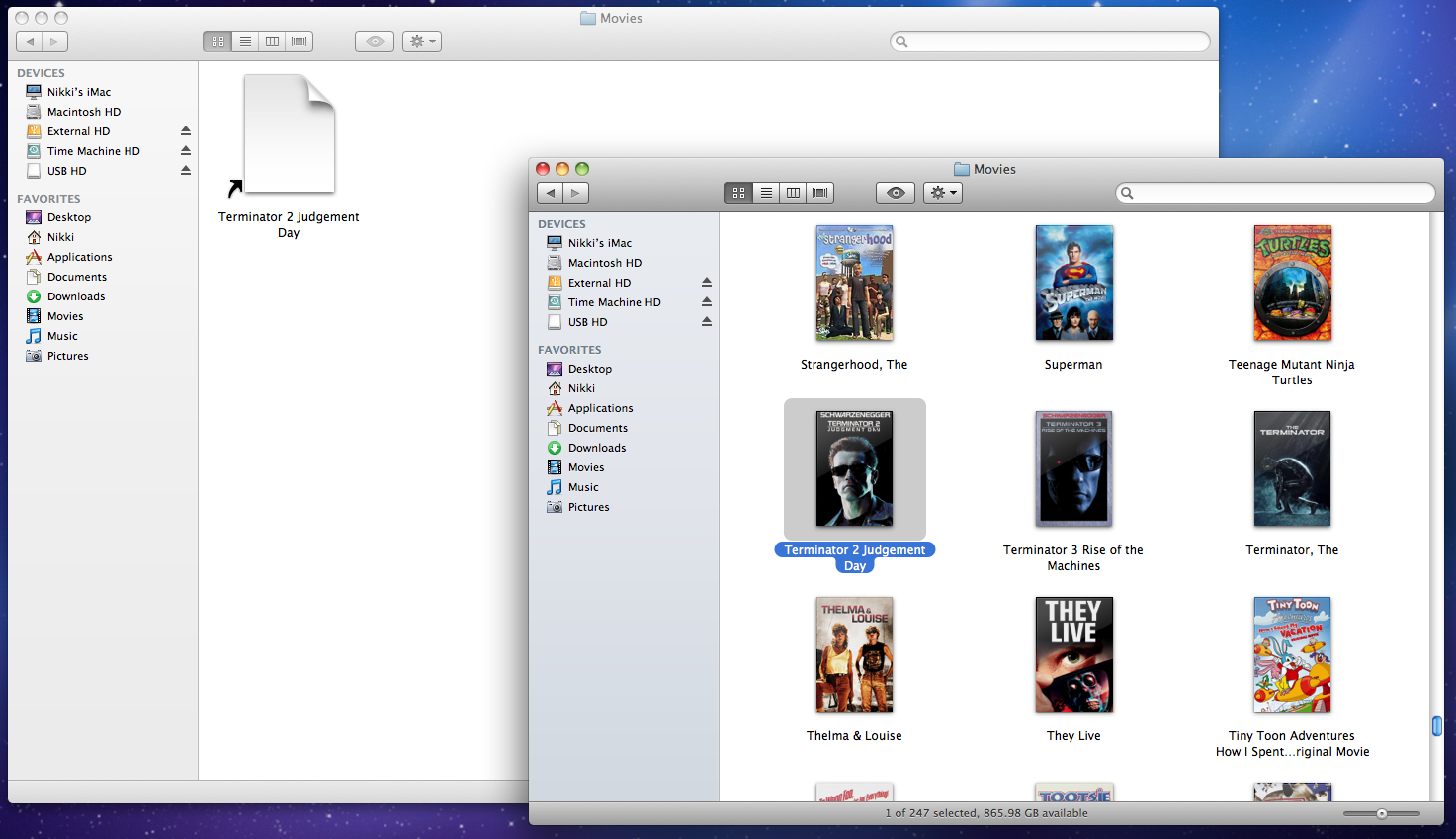Open Desktop favorite in front window sidebar
Screen dimensions: 1456x839
pyautogui.click(x=590, y=369)
